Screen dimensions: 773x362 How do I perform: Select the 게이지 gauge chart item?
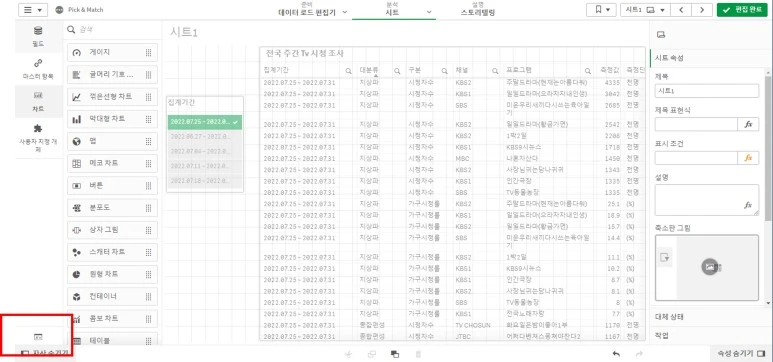(112, 52)
